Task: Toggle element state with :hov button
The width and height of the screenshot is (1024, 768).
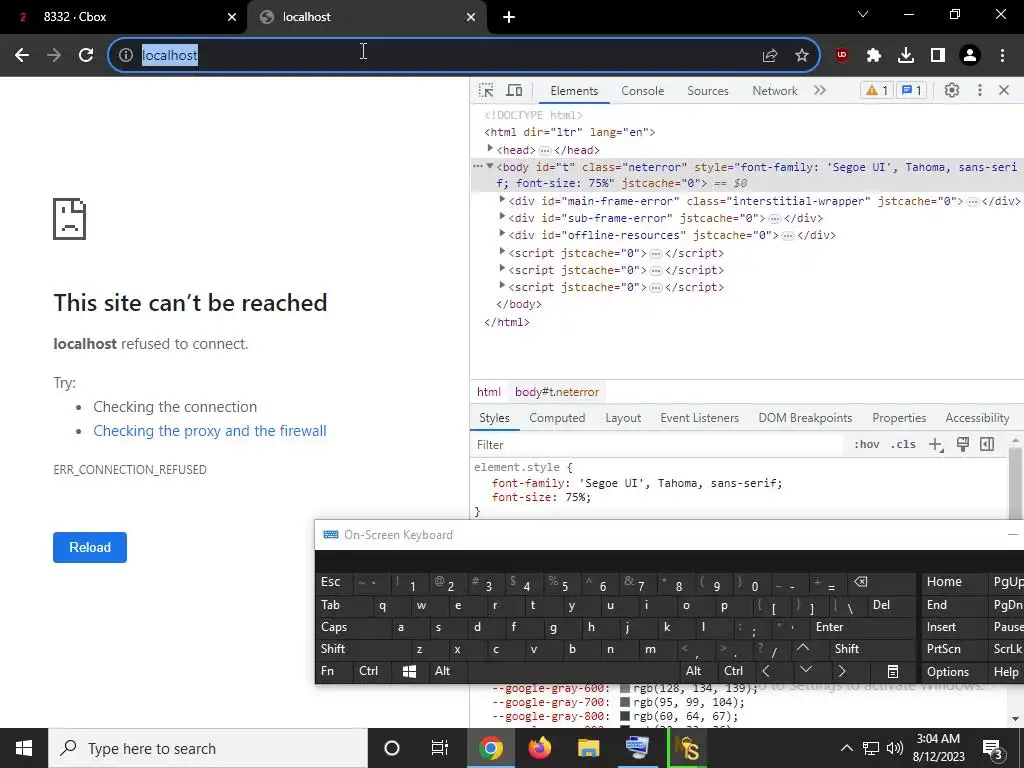Action: pos(867,445)
